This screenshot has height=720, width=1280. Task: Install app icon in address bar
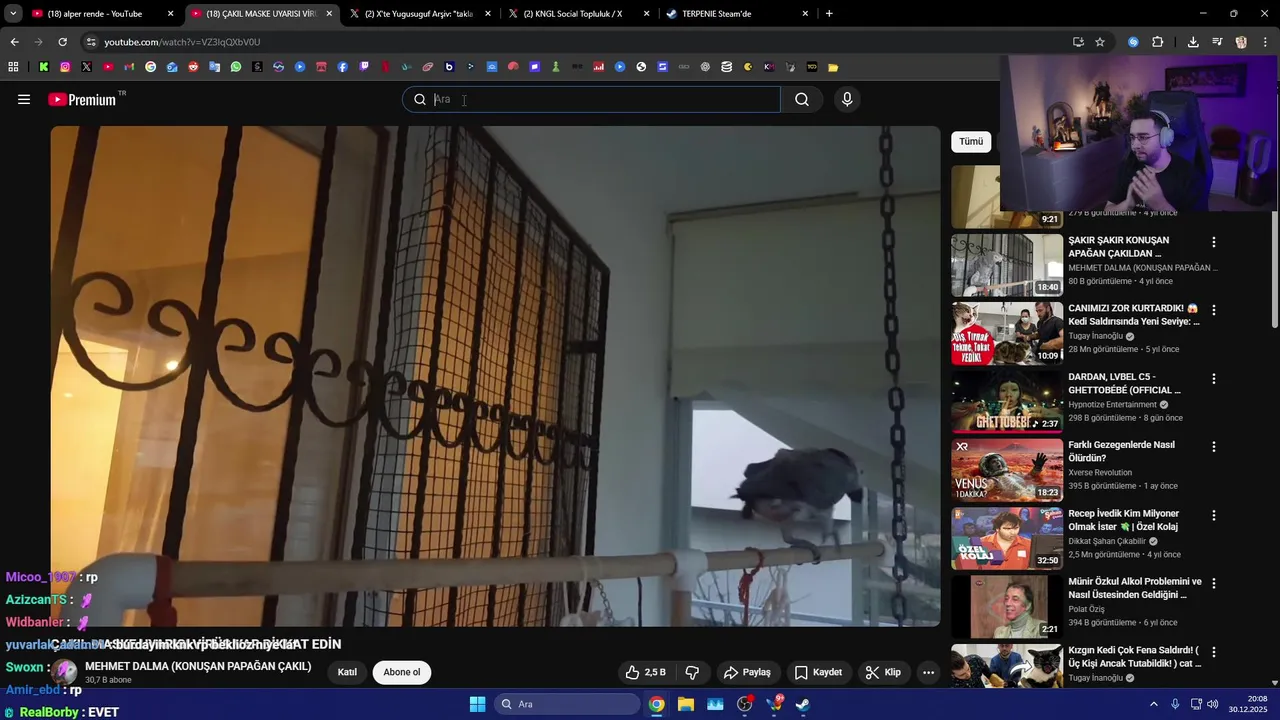[x=1078, y=42]
